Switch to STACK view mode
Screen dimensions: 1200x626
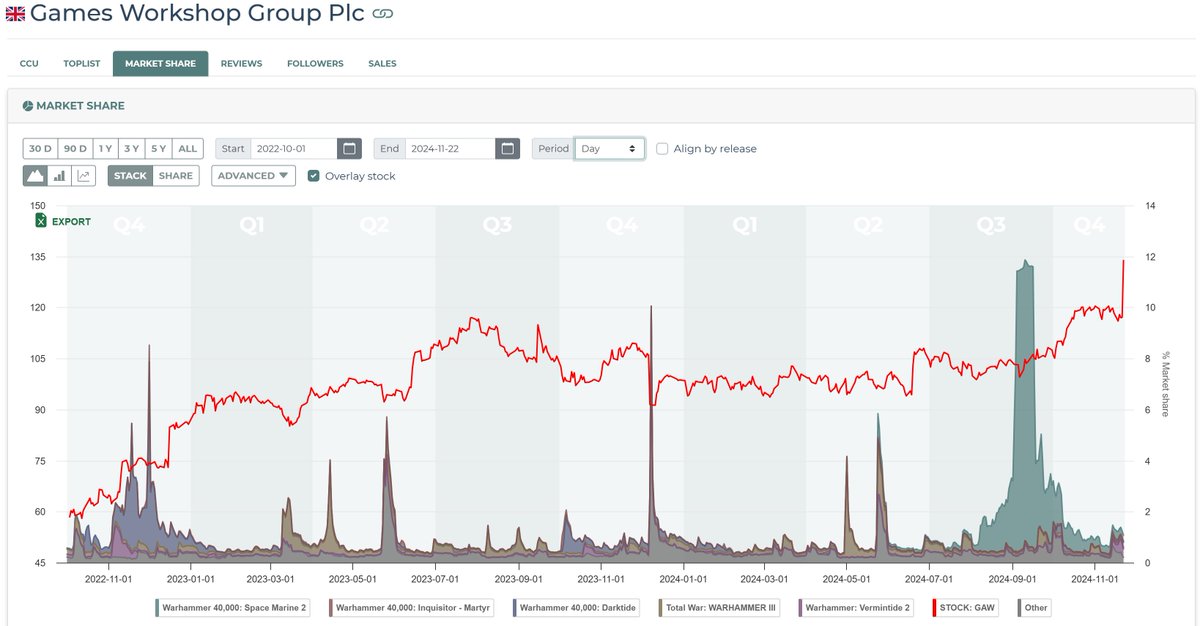pos(130,176)
